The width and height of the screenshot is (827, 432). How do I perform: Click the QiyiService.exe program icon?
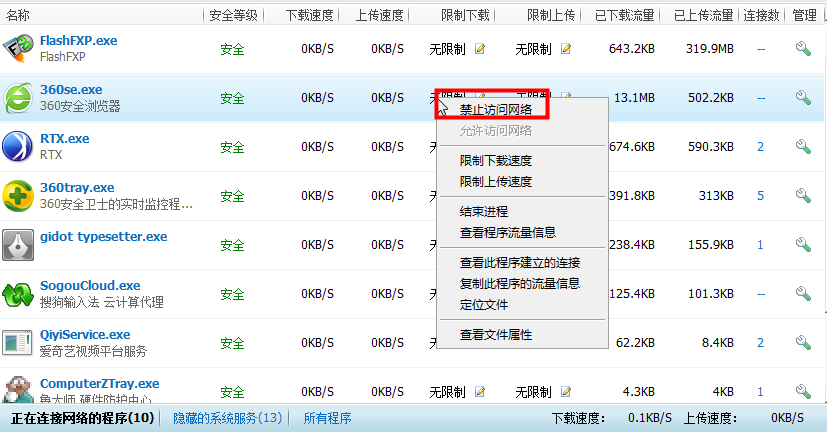[x=17, y=343]
